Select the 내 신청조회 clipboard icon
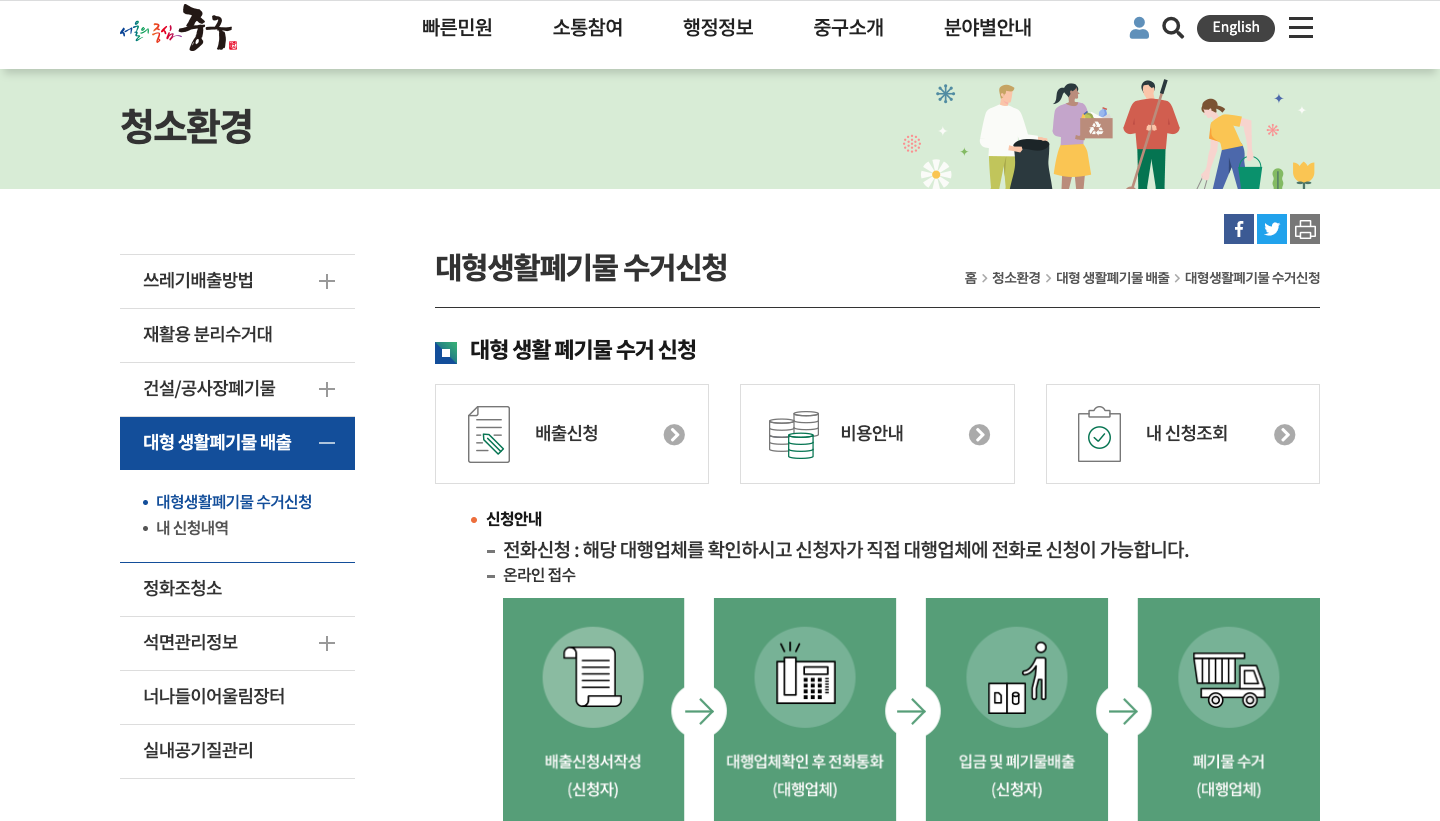 click(1100, 433)
